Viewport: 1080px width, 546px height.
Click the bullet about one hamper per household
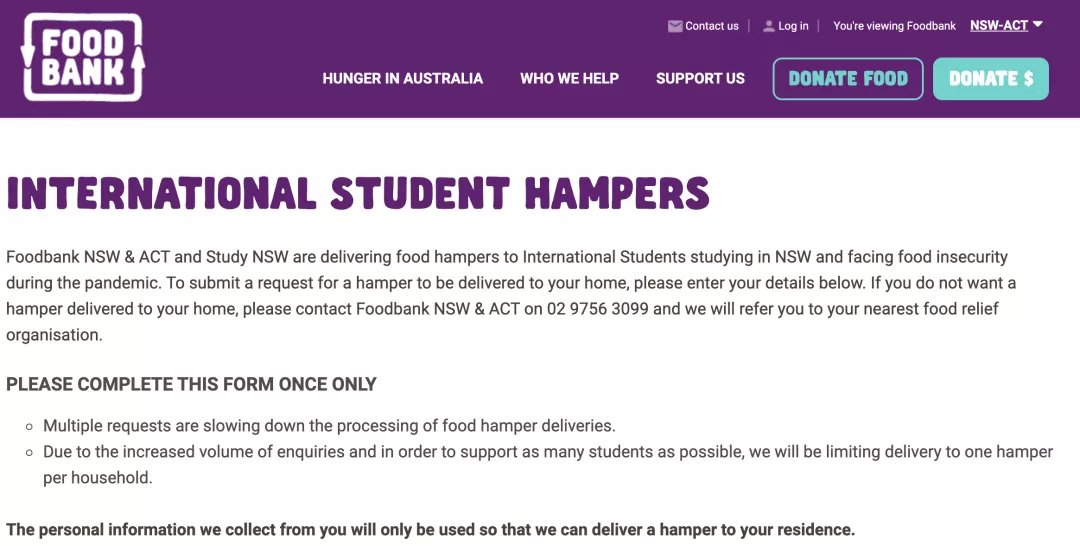click(x=548, y=465)
